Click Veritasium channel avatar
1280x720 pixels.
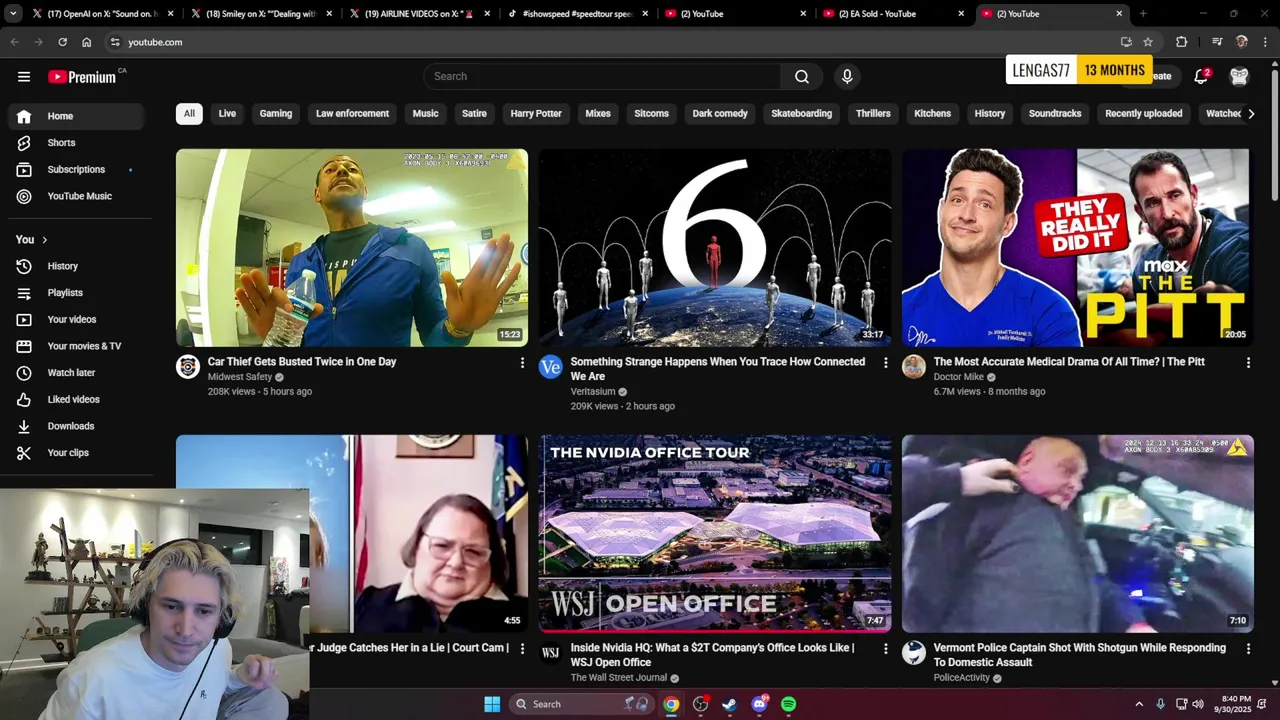(551, 367)
